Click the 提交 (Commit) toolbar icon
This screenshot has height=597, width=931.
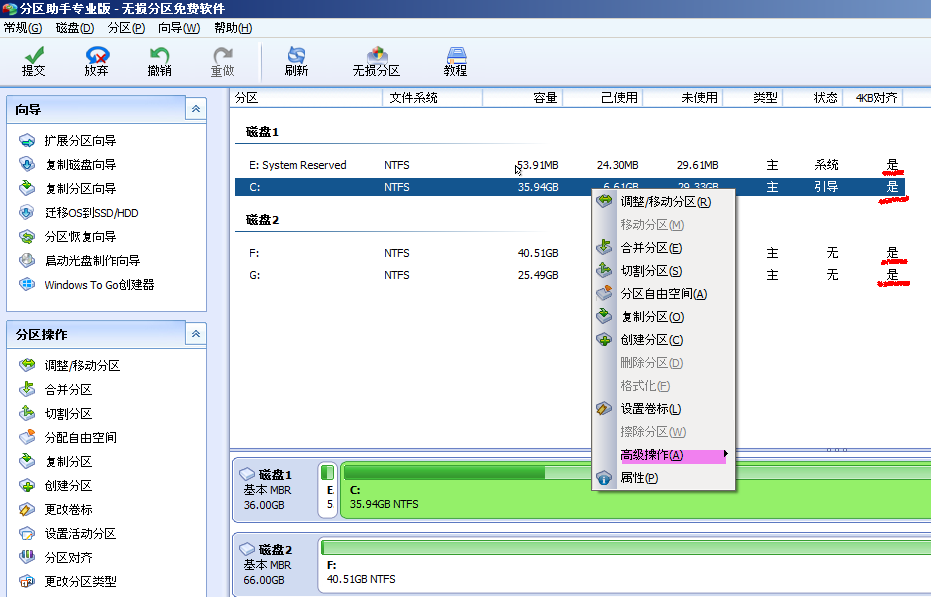[33, 61]
